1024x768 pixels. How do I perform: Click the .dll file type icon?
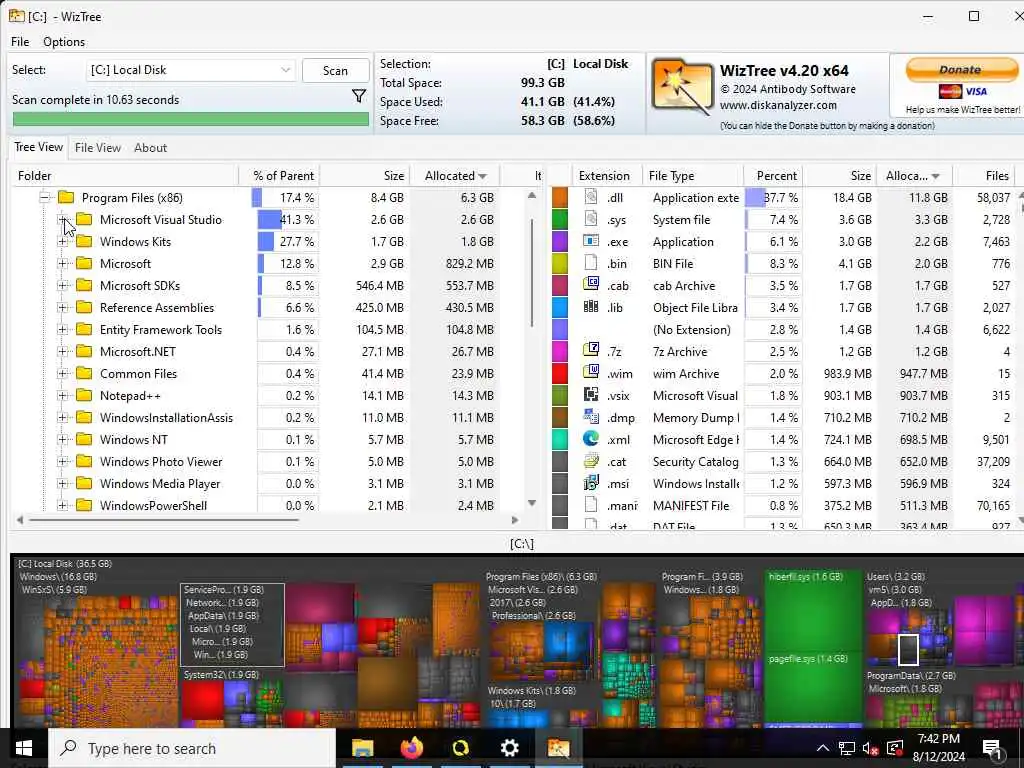coord(591,197)
